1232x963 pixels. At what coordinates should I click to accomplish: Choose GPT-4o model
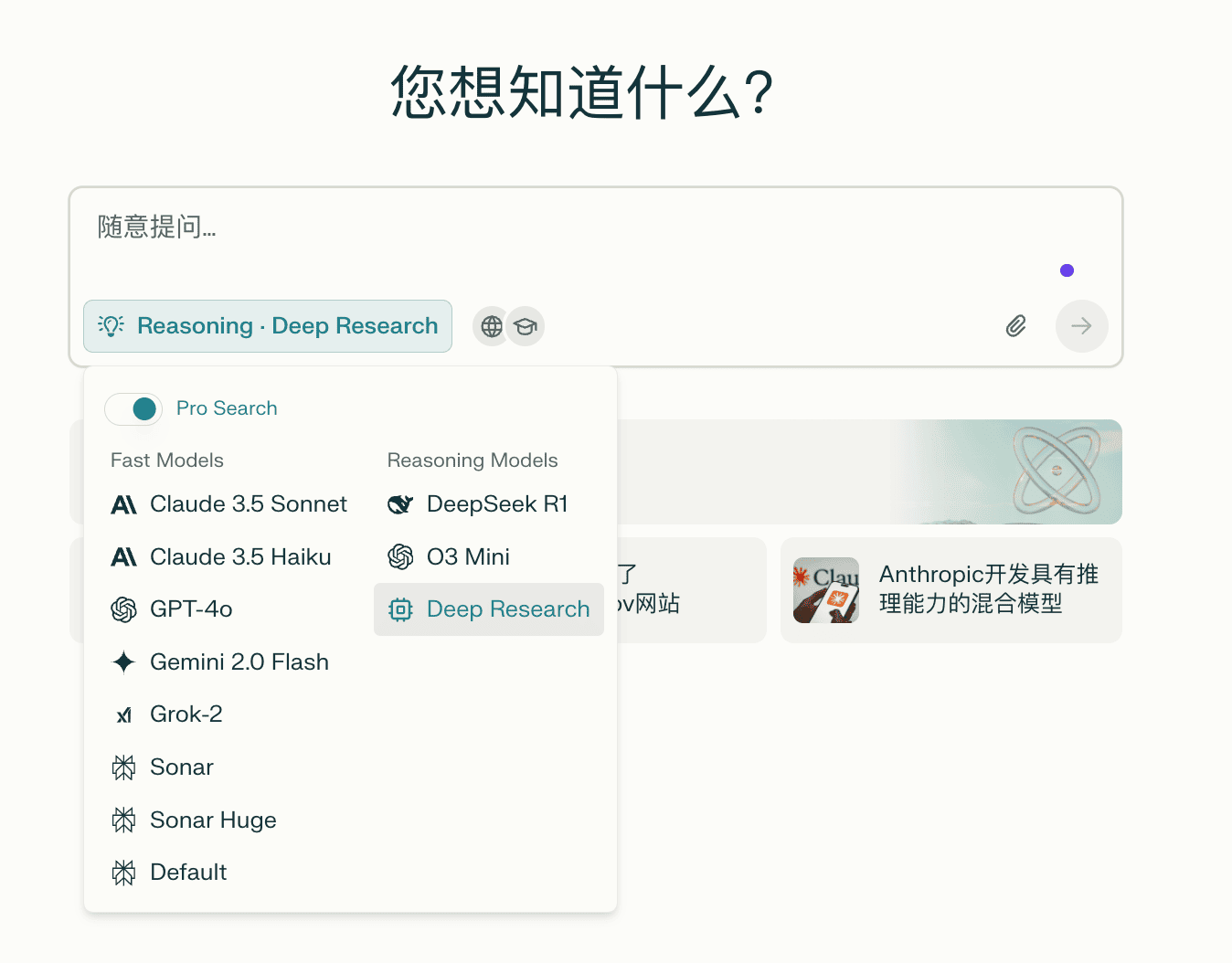(229, 609)
